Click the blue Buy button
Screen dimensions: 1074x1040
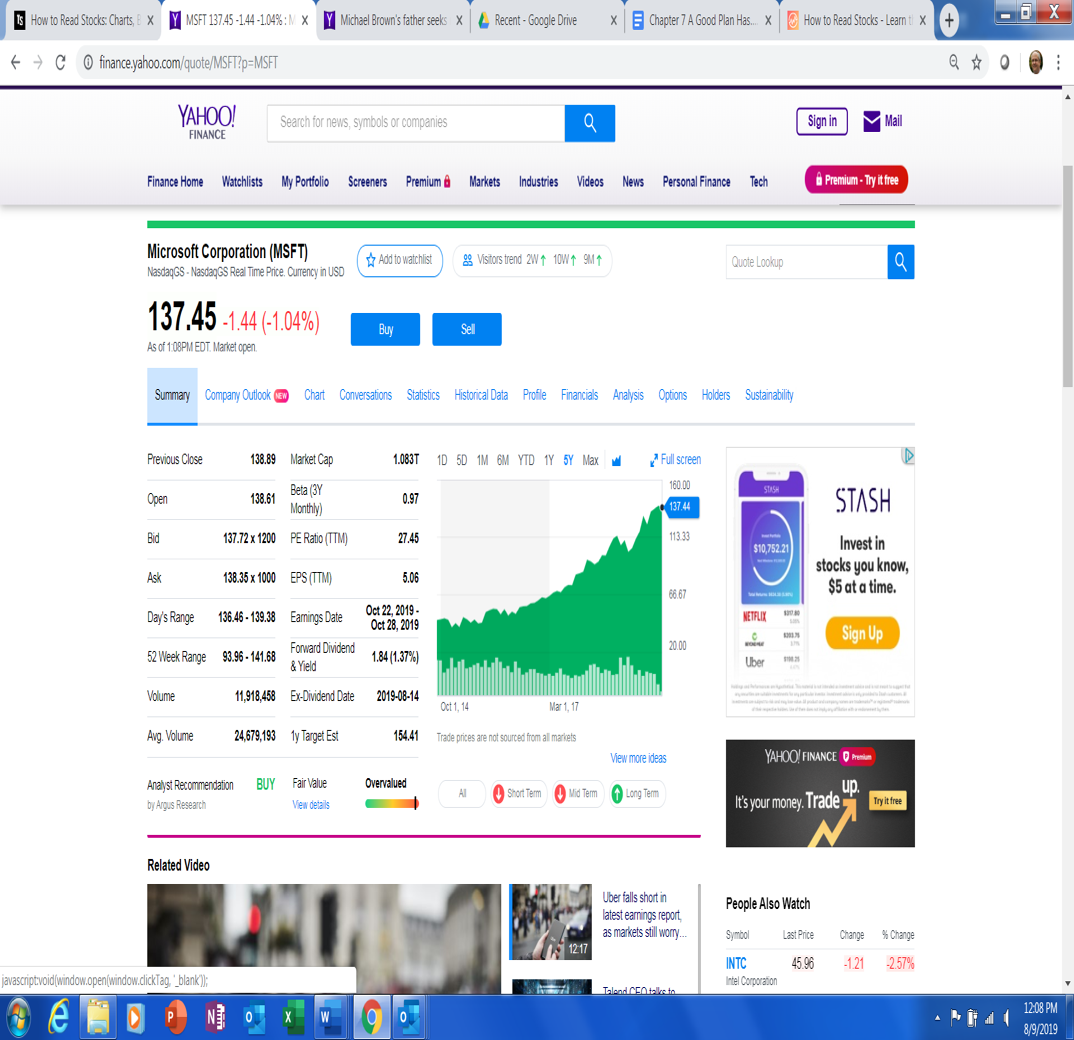386,330
